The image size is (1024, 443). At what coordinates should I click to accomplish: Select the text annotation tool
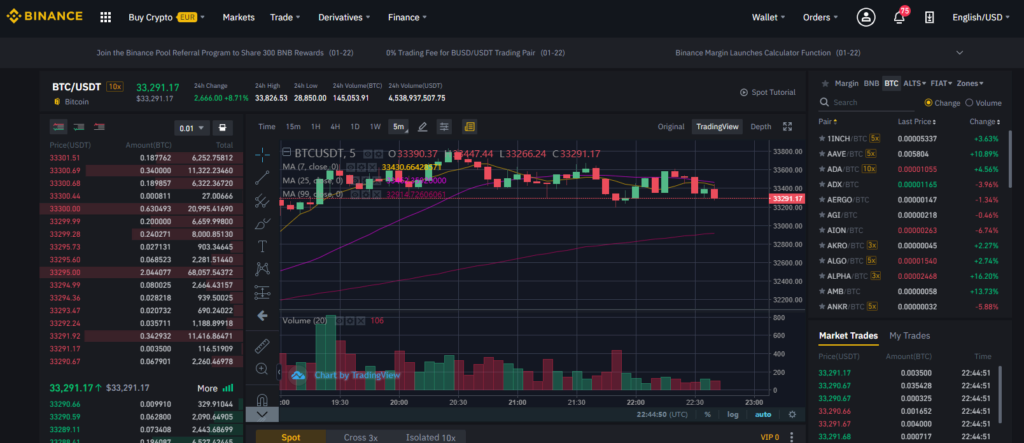262,246
